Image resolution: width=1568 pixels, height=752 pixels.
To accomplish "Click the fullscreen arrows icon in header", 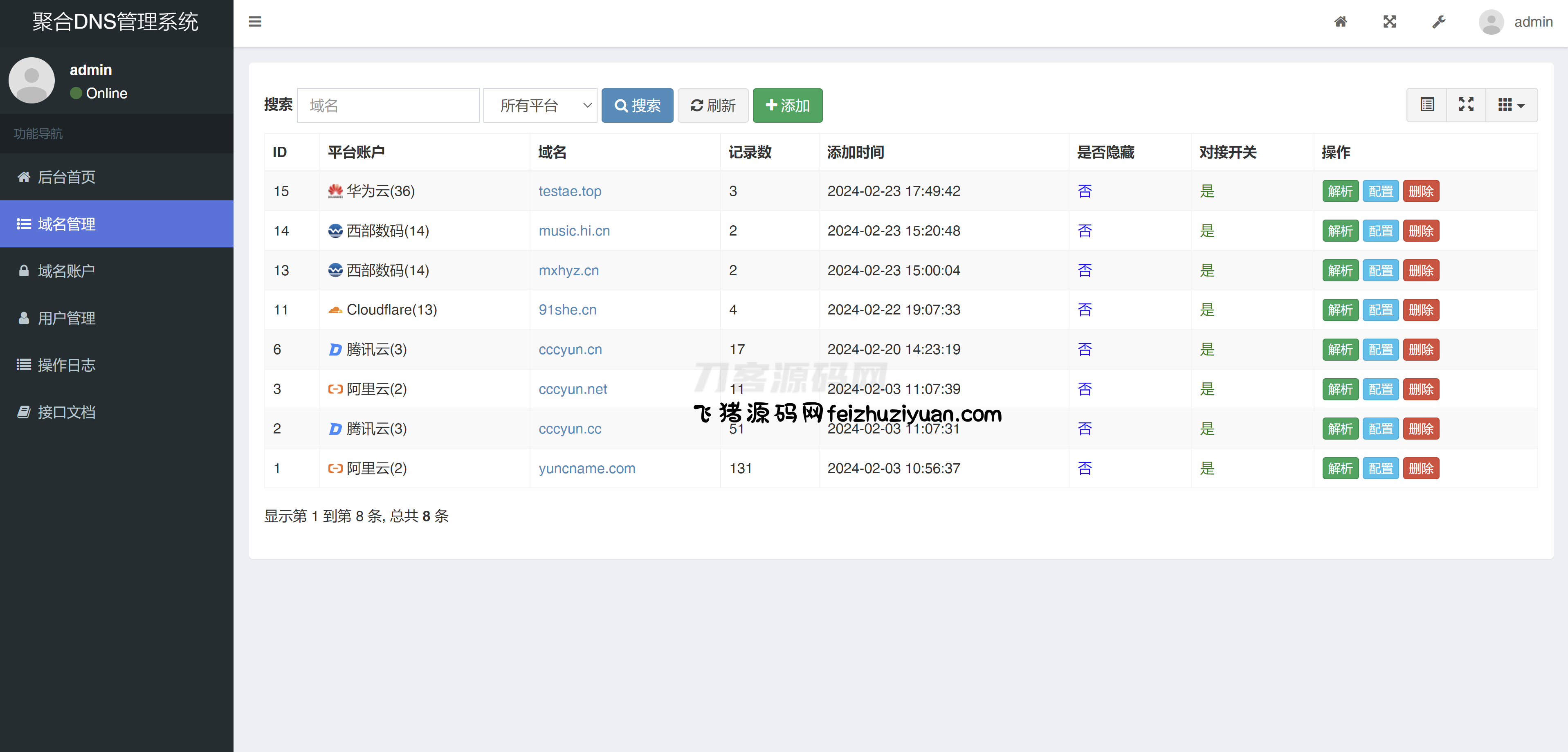I will tap(1390, 22).
